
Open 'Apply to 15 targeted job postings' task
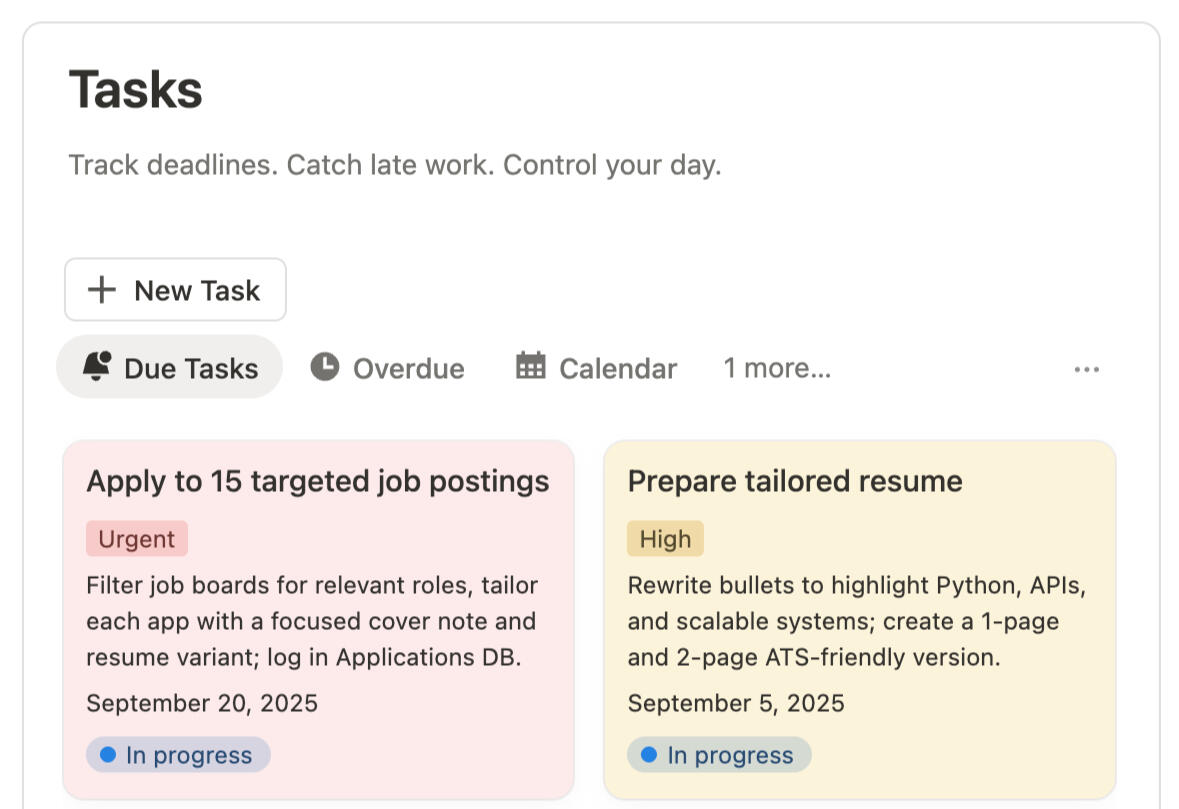coord(317,481)
